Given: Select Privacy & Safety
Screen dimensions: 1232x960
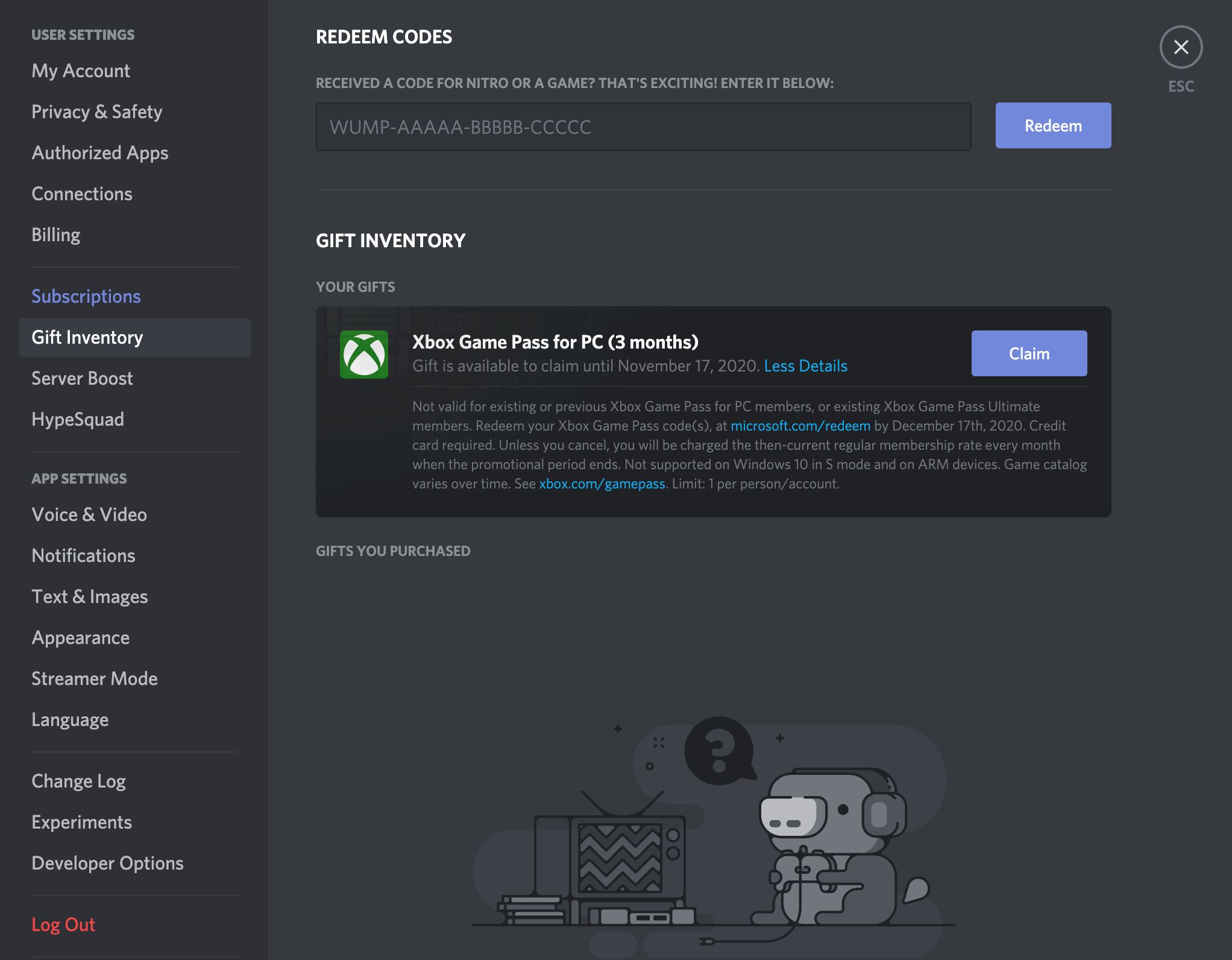Looking at the screenshot, I should click(98, 112).
